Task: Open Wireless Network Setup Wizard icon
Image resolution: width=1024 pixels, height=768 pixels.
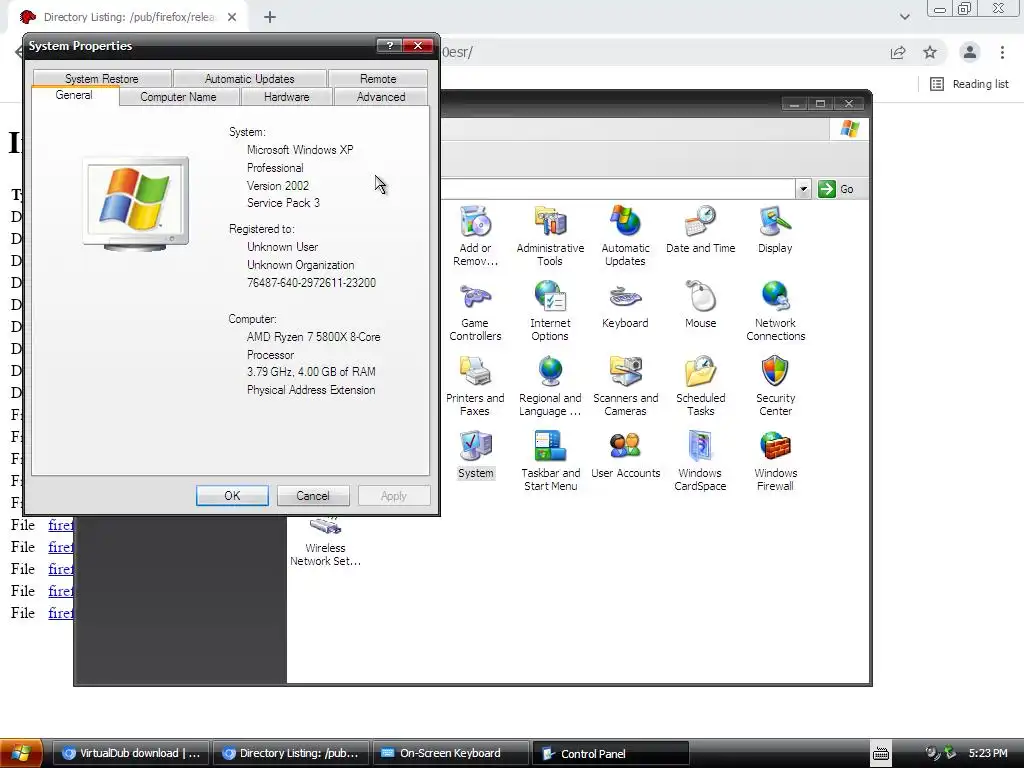Action: (325, 542)
